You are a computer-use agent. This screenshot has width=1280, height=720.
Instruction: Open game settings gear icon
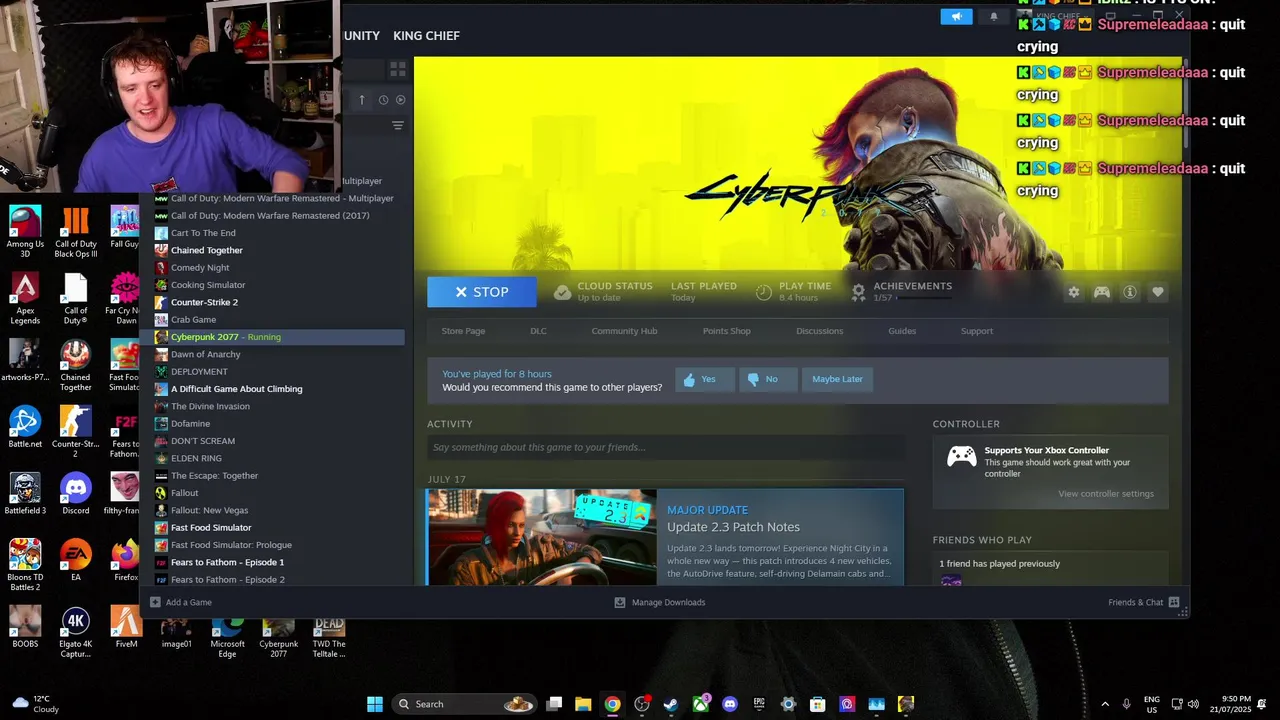[1074, 292]
